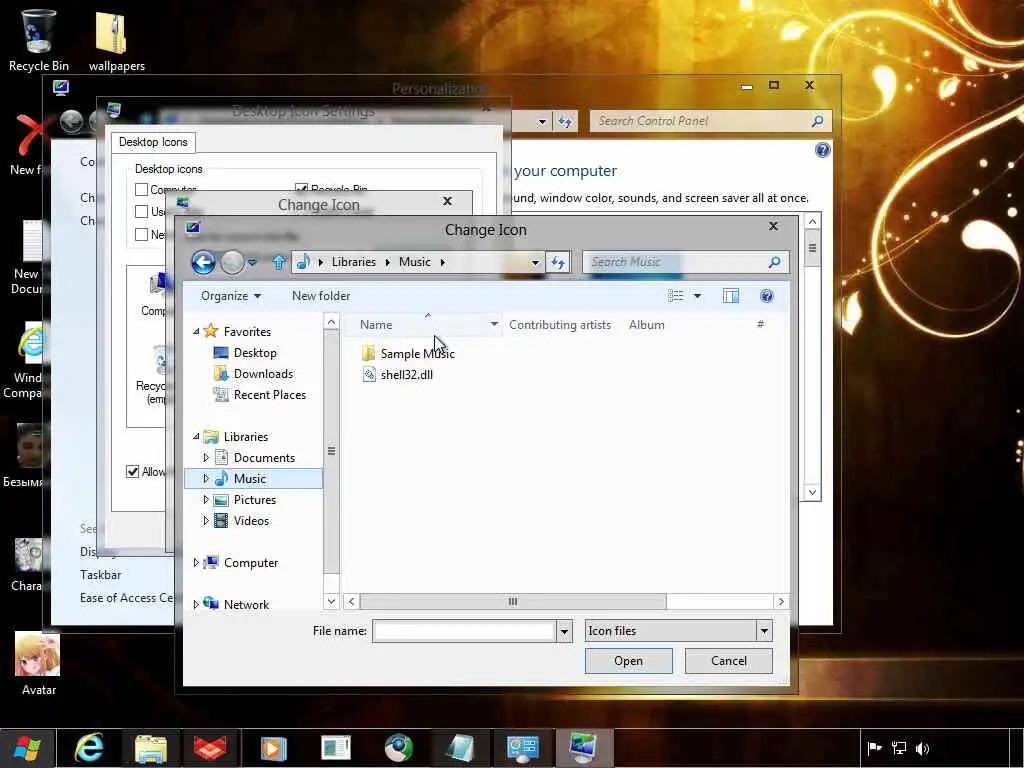Screen dimensions: 1024x768
Task: Click the search magnifier in Search Music box
Action: [775, 263]
